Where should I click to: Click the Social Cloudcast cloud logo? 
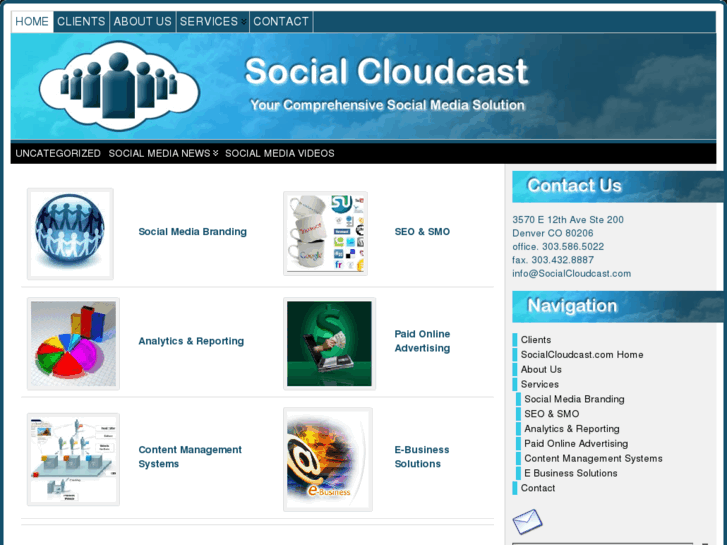[120, 85]
